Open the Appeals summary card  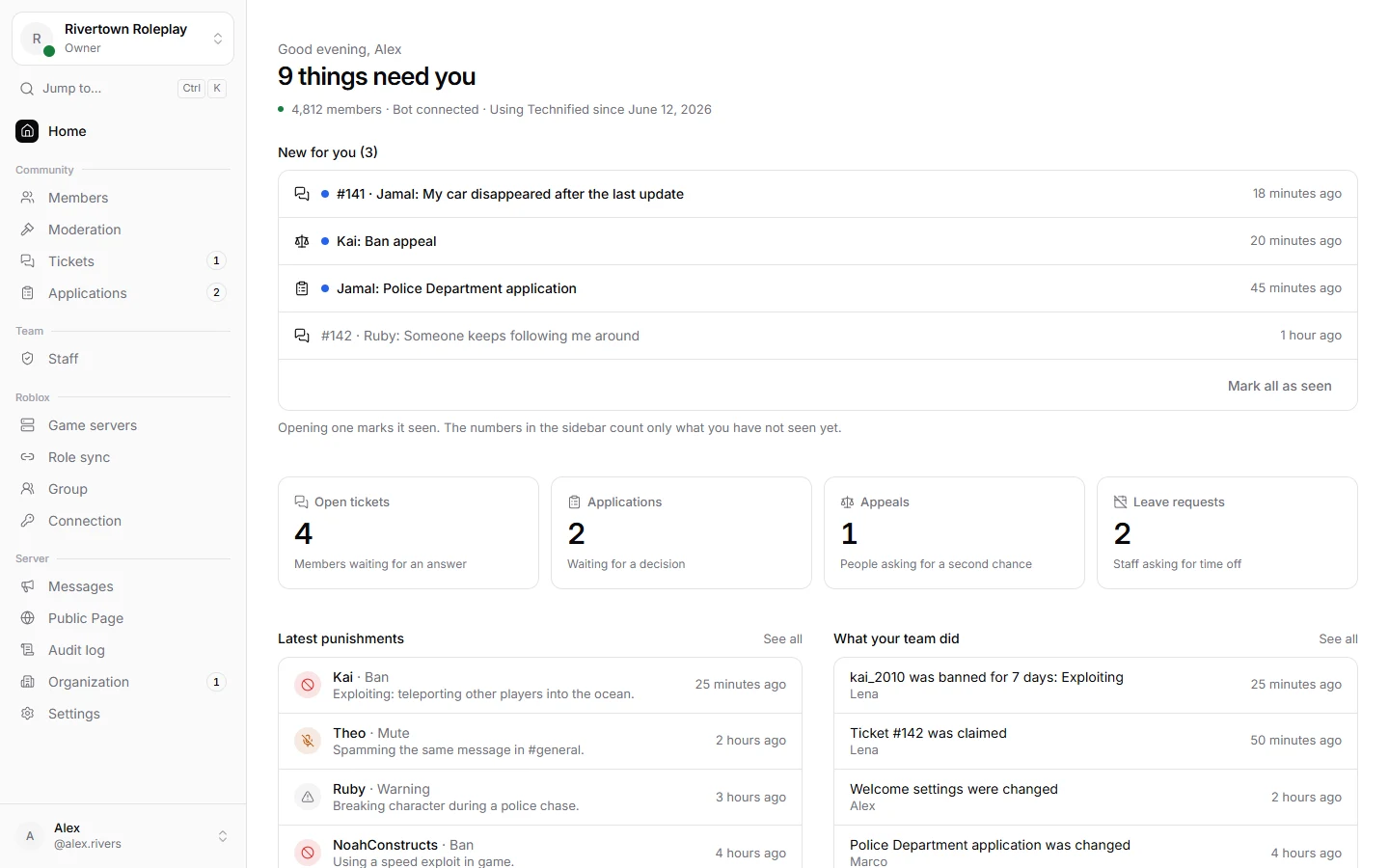[954, 532]
